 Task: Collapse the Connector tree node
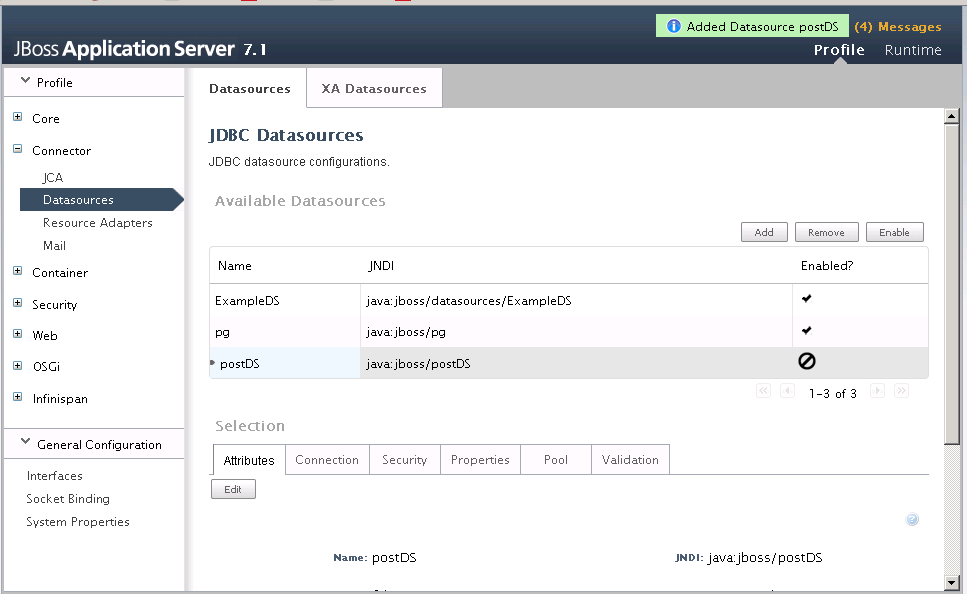tap(18, 150)
